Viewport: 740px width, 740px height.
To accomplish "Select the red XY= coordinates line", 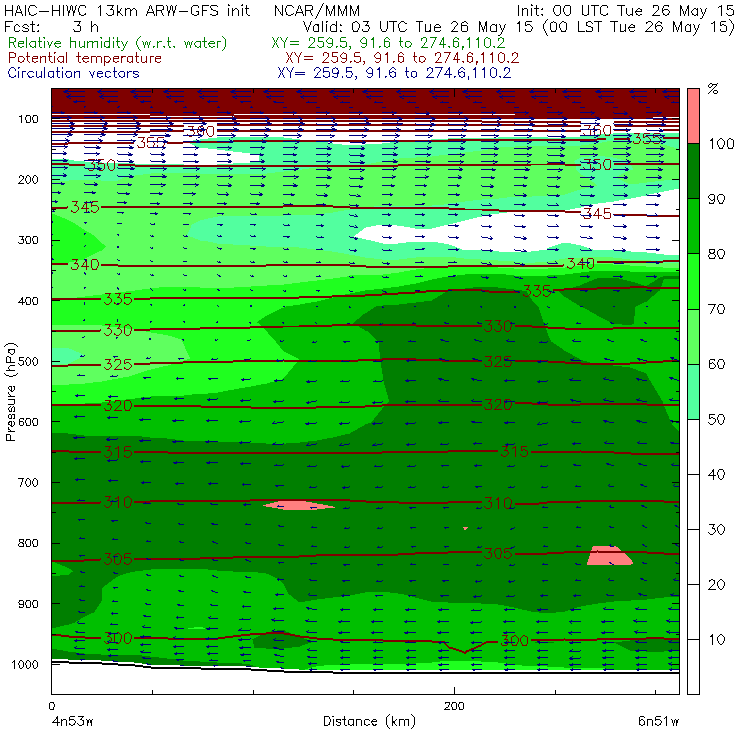I will [x=402, y=58].
